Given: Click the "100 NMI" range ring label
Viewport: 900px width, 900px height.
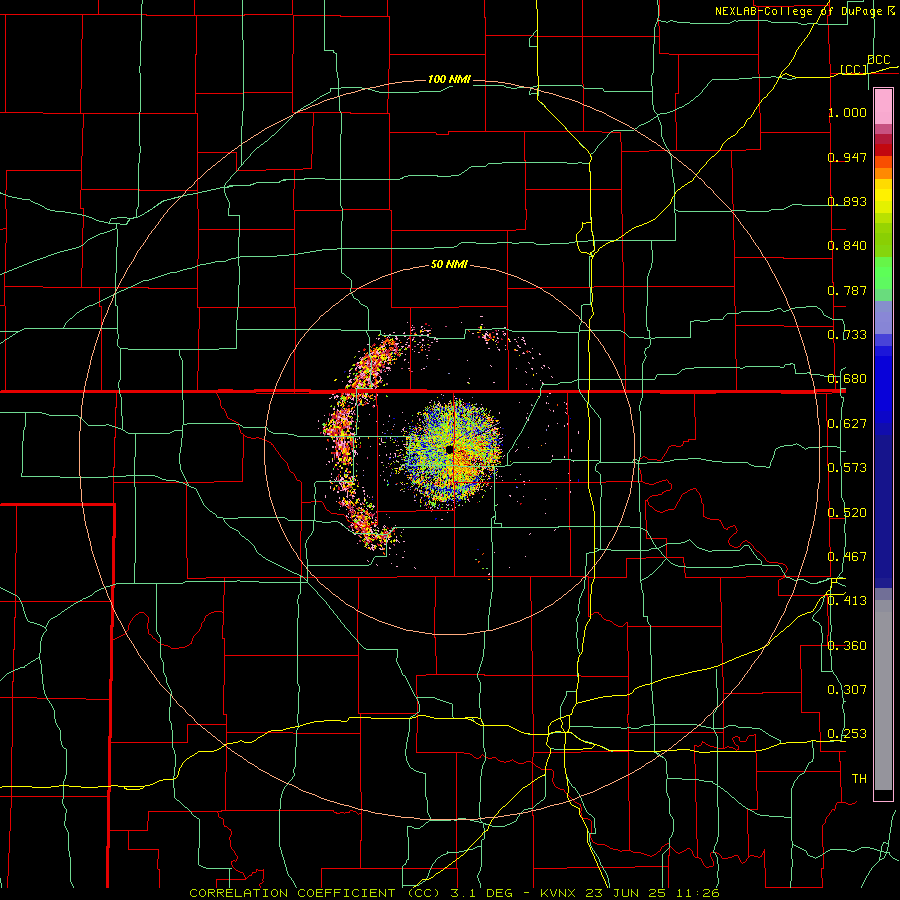Looking at the screenshot, I should coord(449,79).
